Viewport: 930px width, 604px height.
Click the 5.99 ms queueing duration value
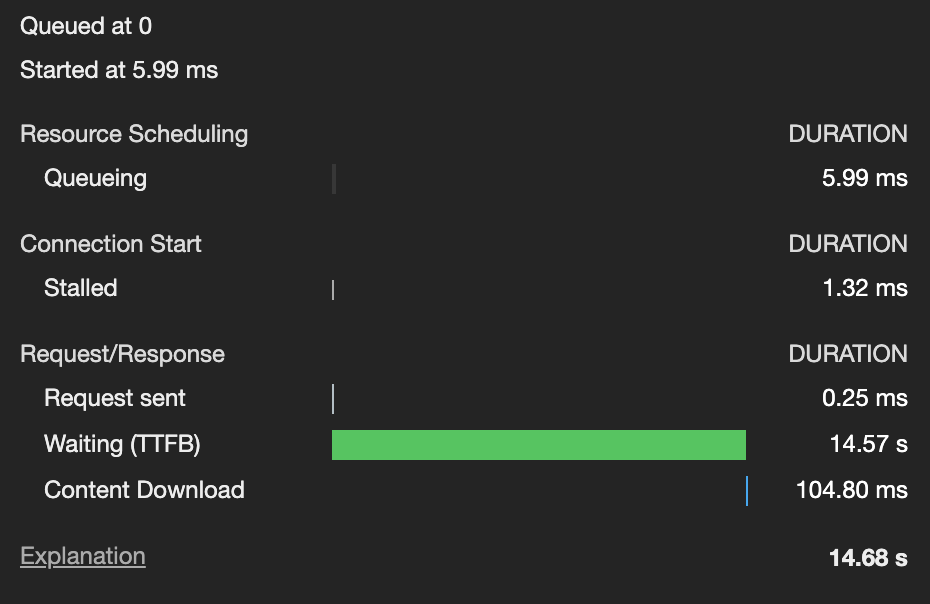(x=865, y=178)
